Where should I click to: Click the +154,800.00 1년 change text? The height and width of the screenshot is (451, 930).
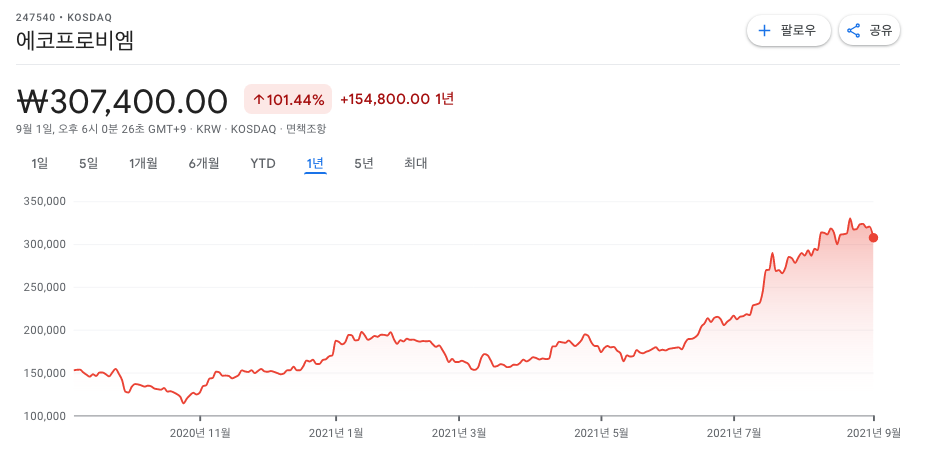coord(397,99)
